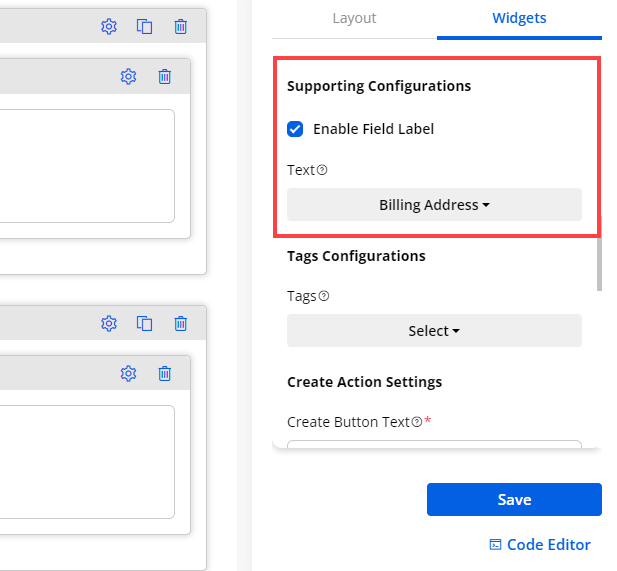Delete the bottom inner widget using trash icon

click(x=165, y=373)
